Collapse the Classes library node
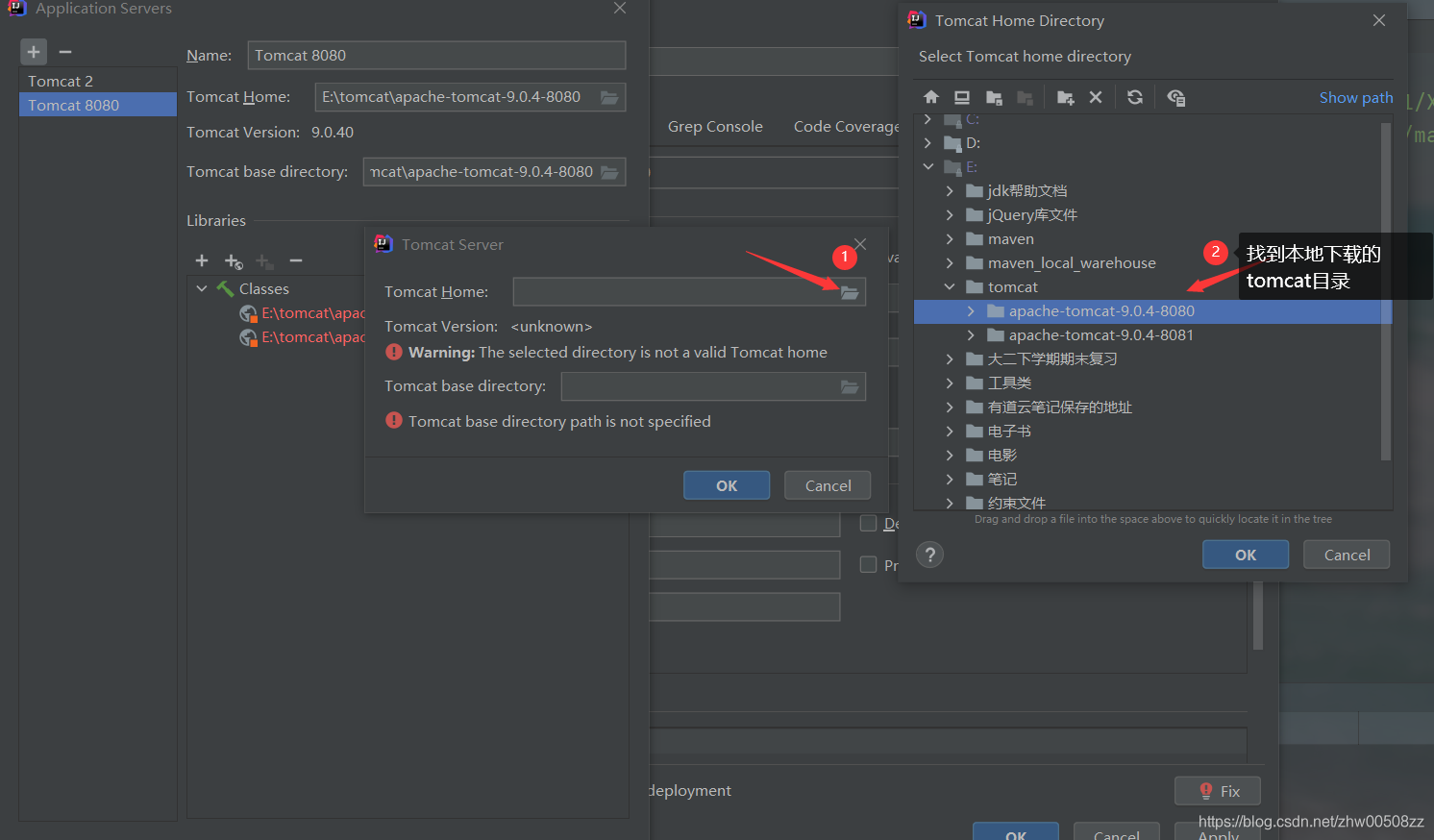The image size is (1434, 840). click(202, 288)
